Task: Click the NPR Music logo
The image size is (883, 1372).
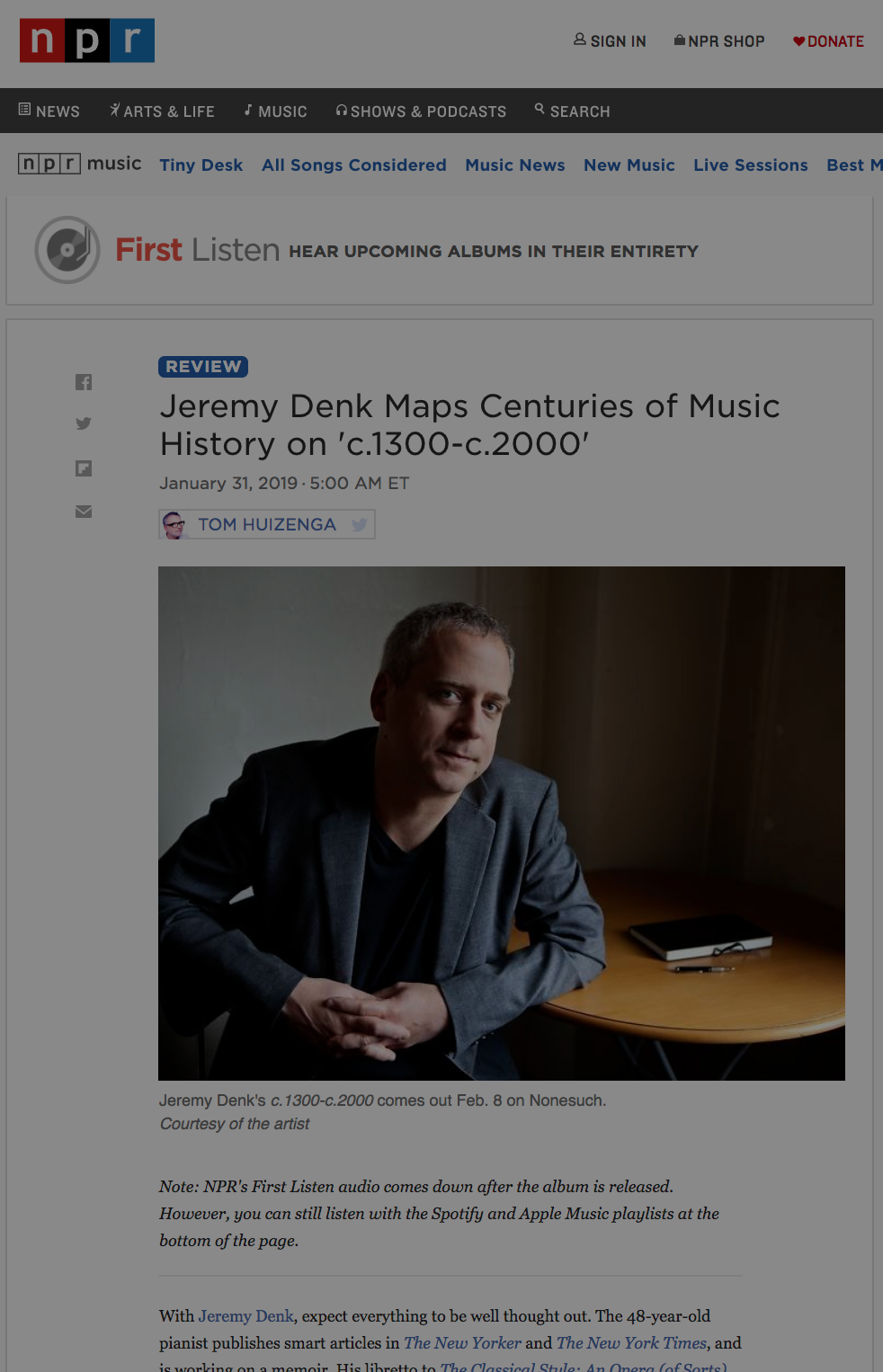Action: click(80, 164)
